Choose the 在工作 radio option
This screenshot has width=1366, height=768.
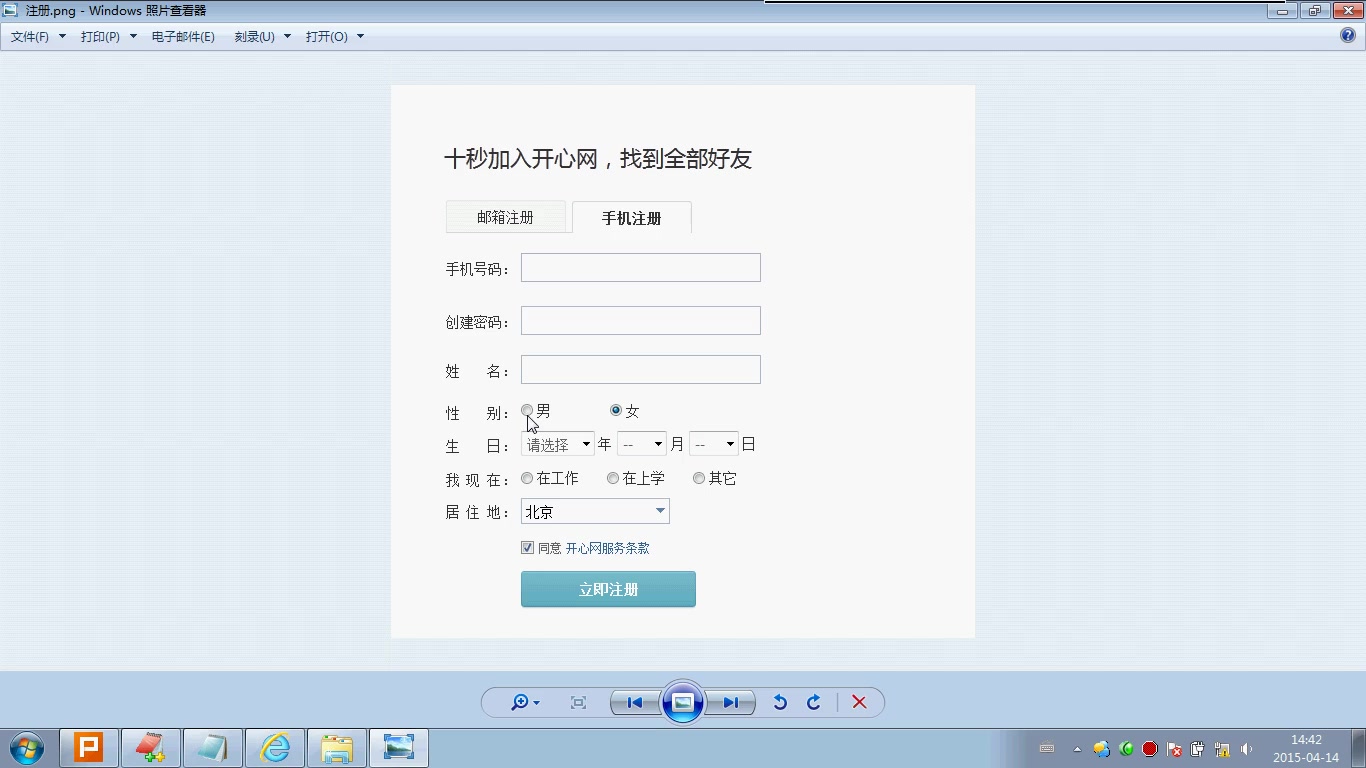coord(527,479)
